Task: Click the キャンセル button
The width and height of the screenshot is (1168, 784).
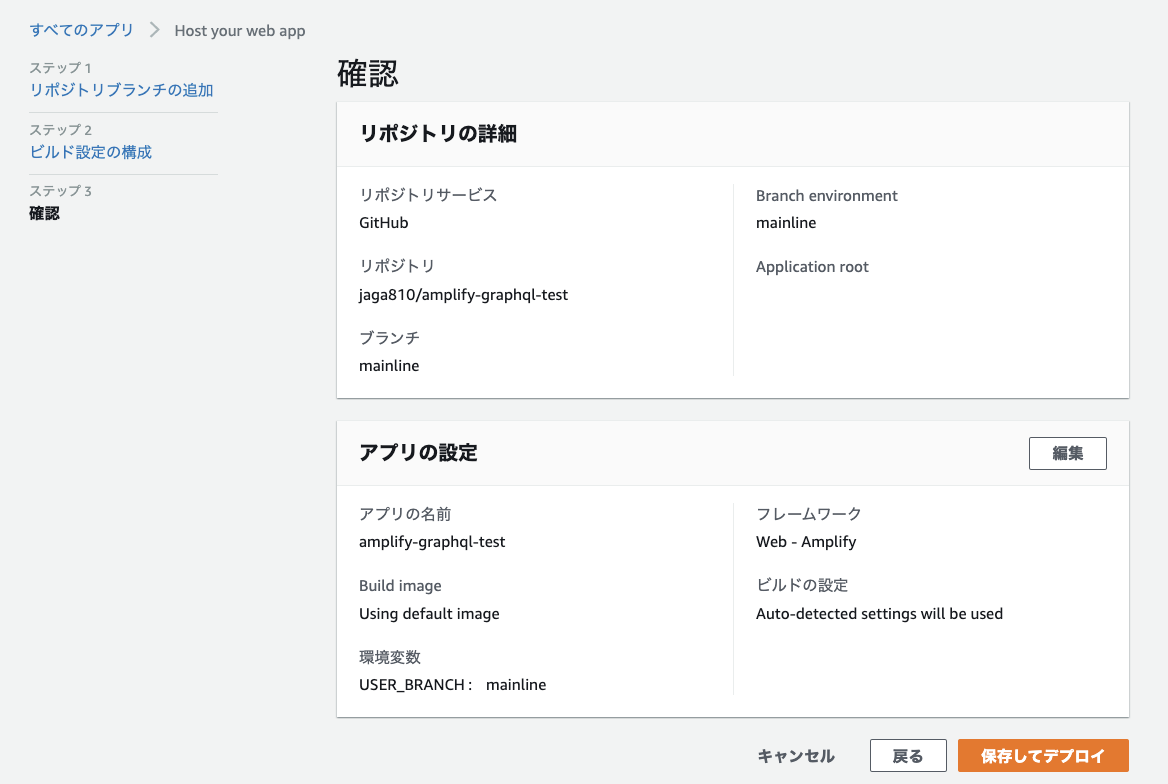Action: (x=796, y=756)
